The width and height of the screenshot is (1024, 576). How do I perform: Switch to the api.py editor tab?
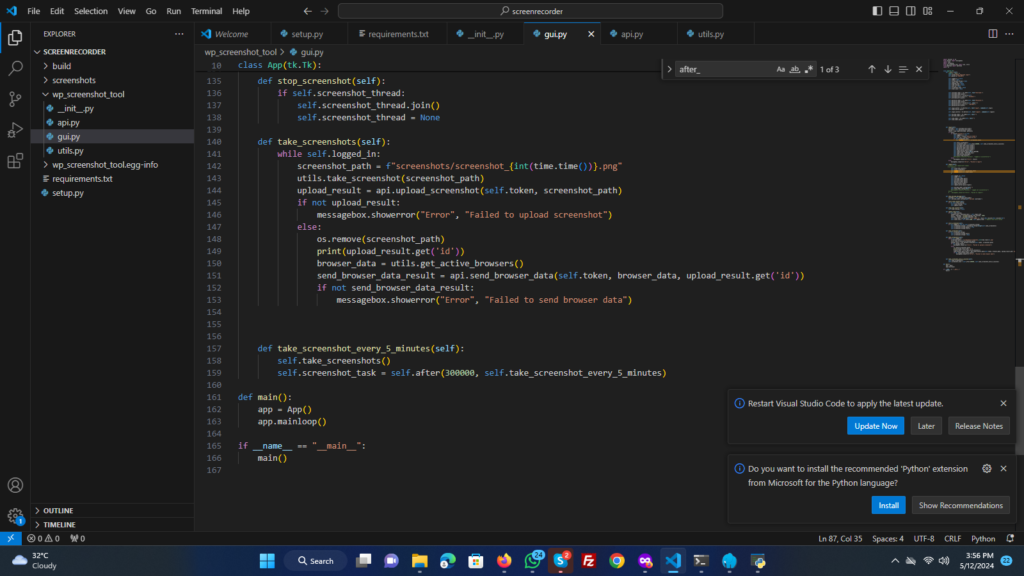coord(631,34)
